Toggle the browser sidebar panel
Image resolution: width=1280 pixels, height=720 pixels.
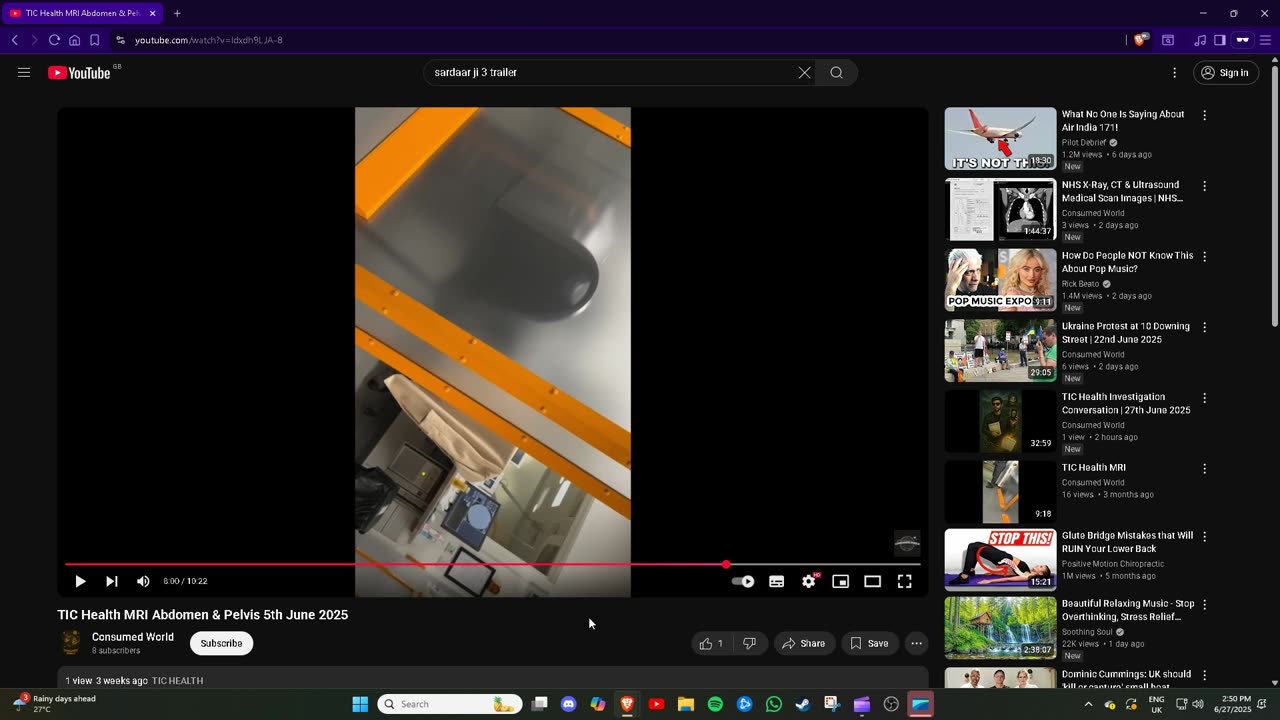[x=1220, y=40]
